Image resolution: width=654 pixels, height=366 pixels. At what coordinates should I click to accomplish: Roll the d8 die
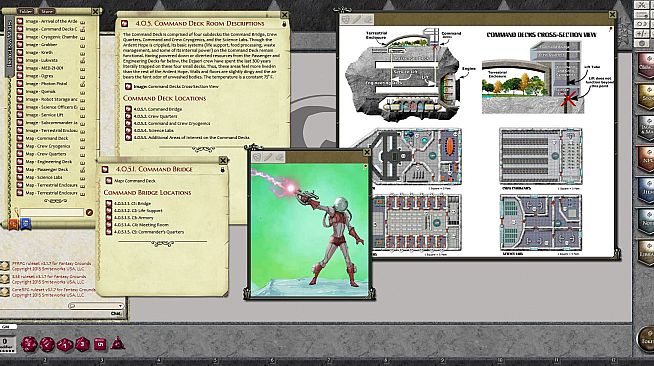point(83,344)
